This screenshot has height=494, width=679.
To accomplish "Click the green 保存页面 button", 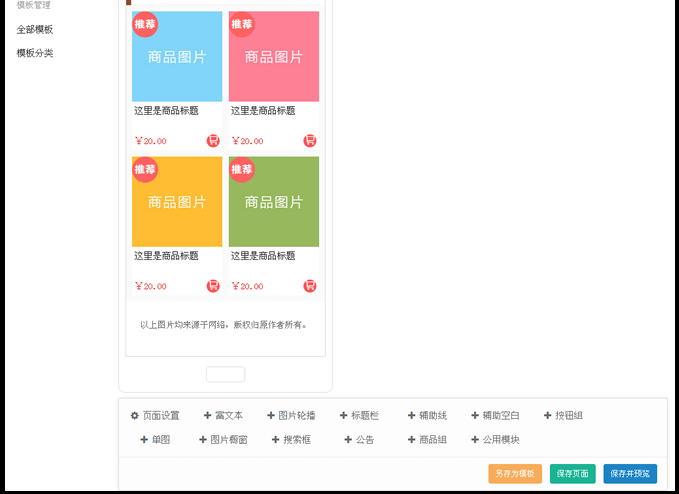I will [572, 474].
